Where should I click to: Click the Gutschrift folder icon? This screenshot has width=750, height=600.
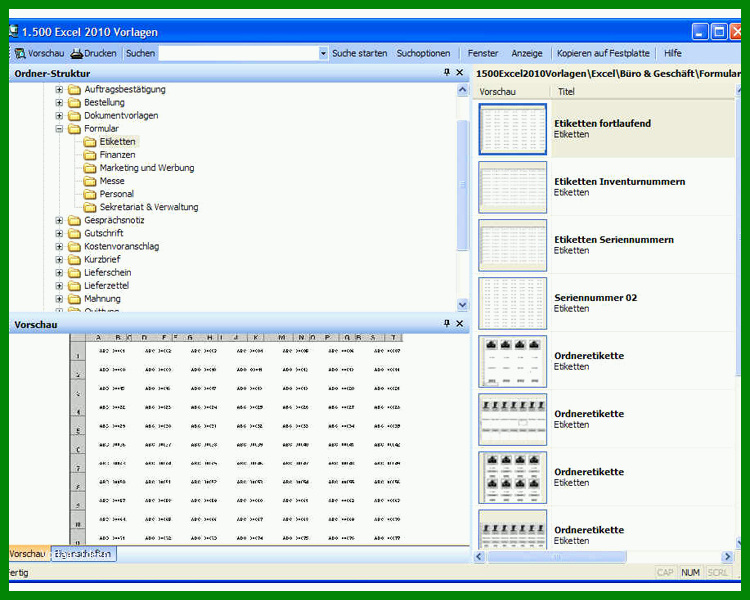coord(74,233)
